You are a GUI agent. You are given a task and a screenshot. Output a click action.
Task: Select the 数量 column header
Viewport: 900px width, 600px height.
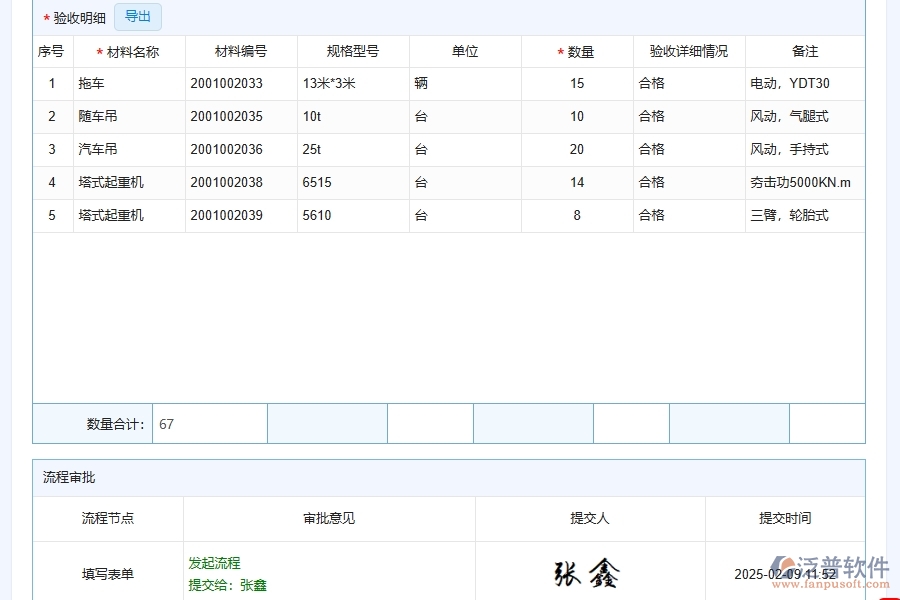click(577, 51)
